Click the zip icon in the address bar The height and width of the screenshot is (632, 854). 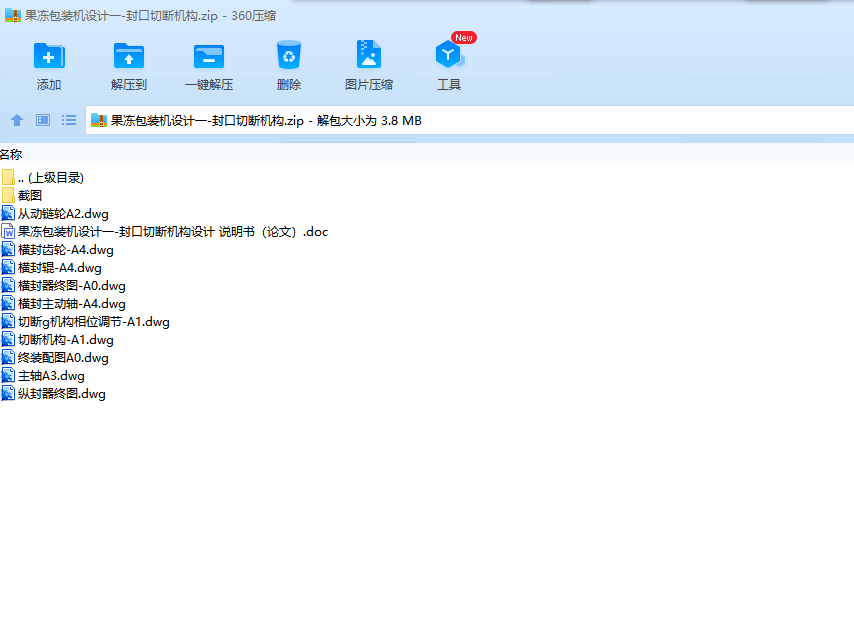tap(99, 120)
